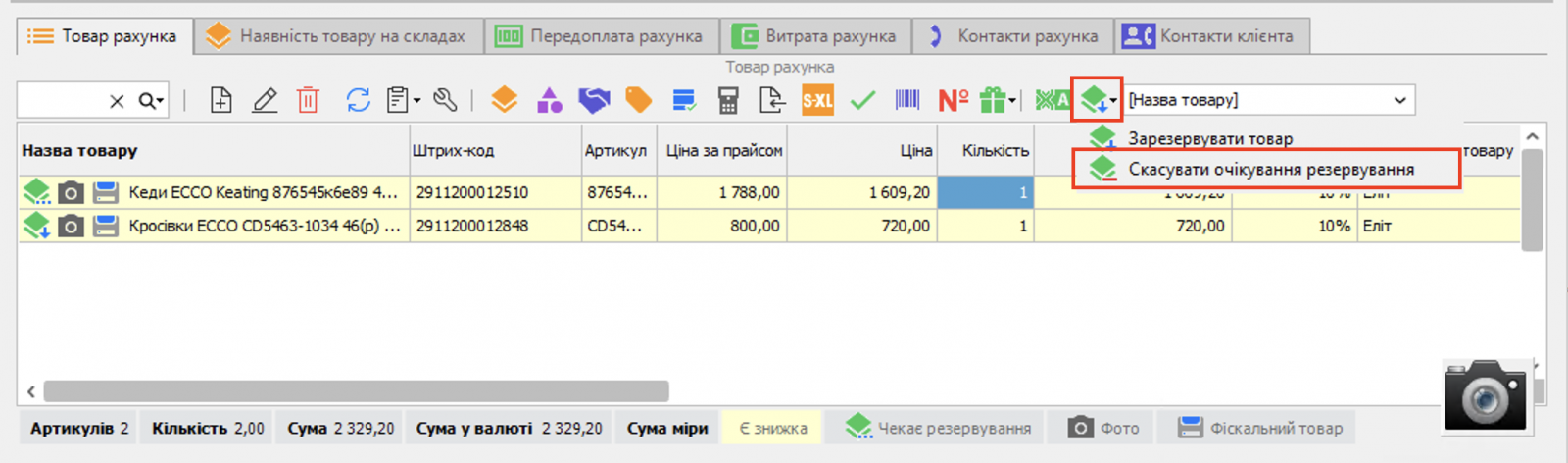The width and height of the screenshot is (1568, 463).
Task: Sort by Ціна за прайсом column header
Action: click(721, 150)
